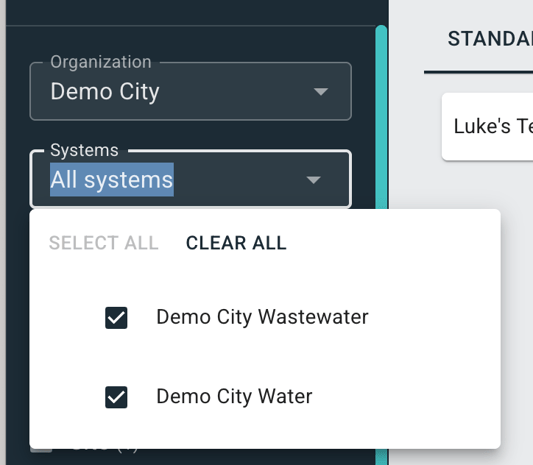Click the CLEAR ALL button
Screen dimensions: 533x465
click(x=236, y=243)
